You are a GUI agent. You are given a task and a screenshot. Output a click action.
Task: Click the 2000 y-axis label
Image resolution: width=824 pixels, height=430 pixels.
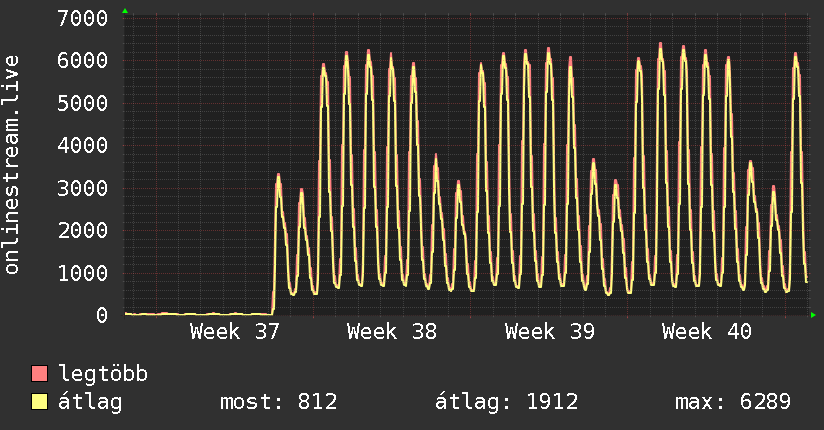pos(83,230)
